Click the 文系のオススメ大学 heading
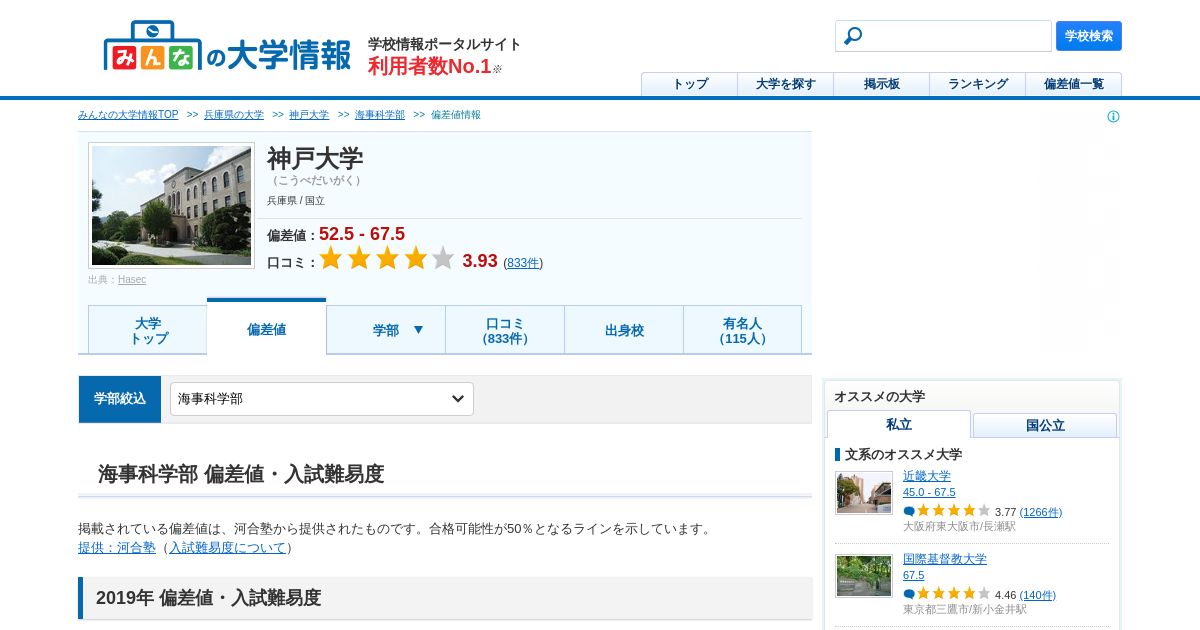1200x630 pixels. 903,454
